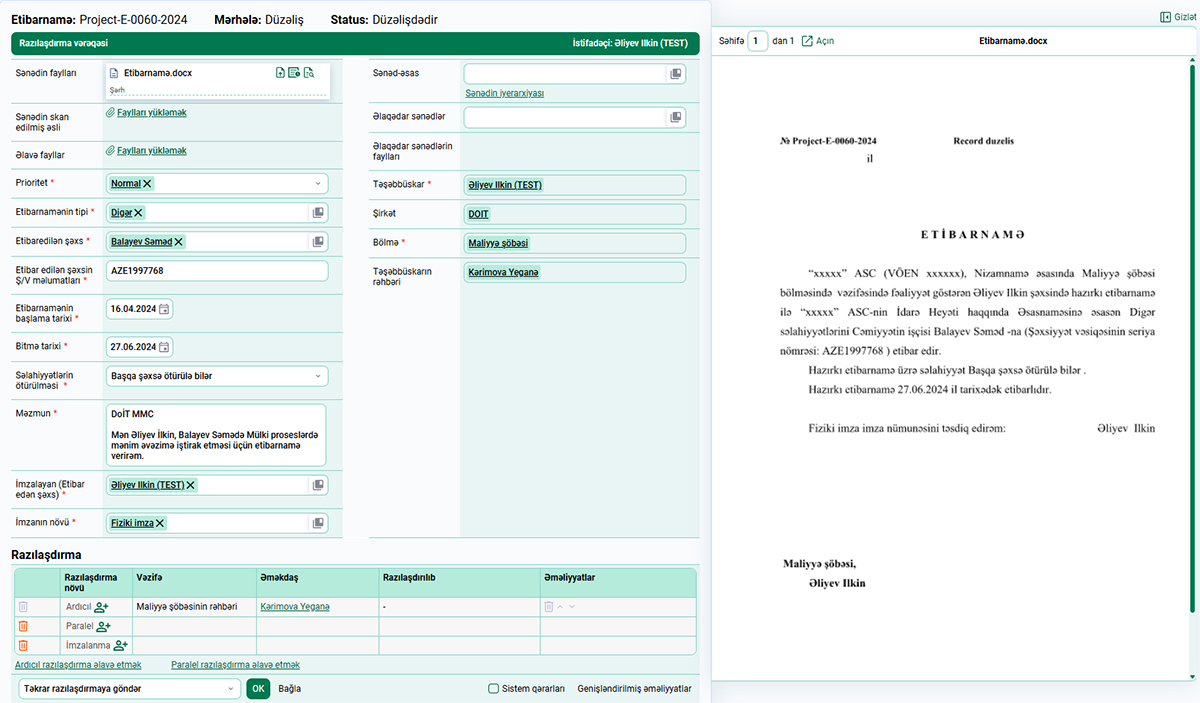Open Genişləndirilmiş əməliyyatlar
The height and width of the screenshot is (703, 1200).
pyautogui.click(x=634, y=688)
